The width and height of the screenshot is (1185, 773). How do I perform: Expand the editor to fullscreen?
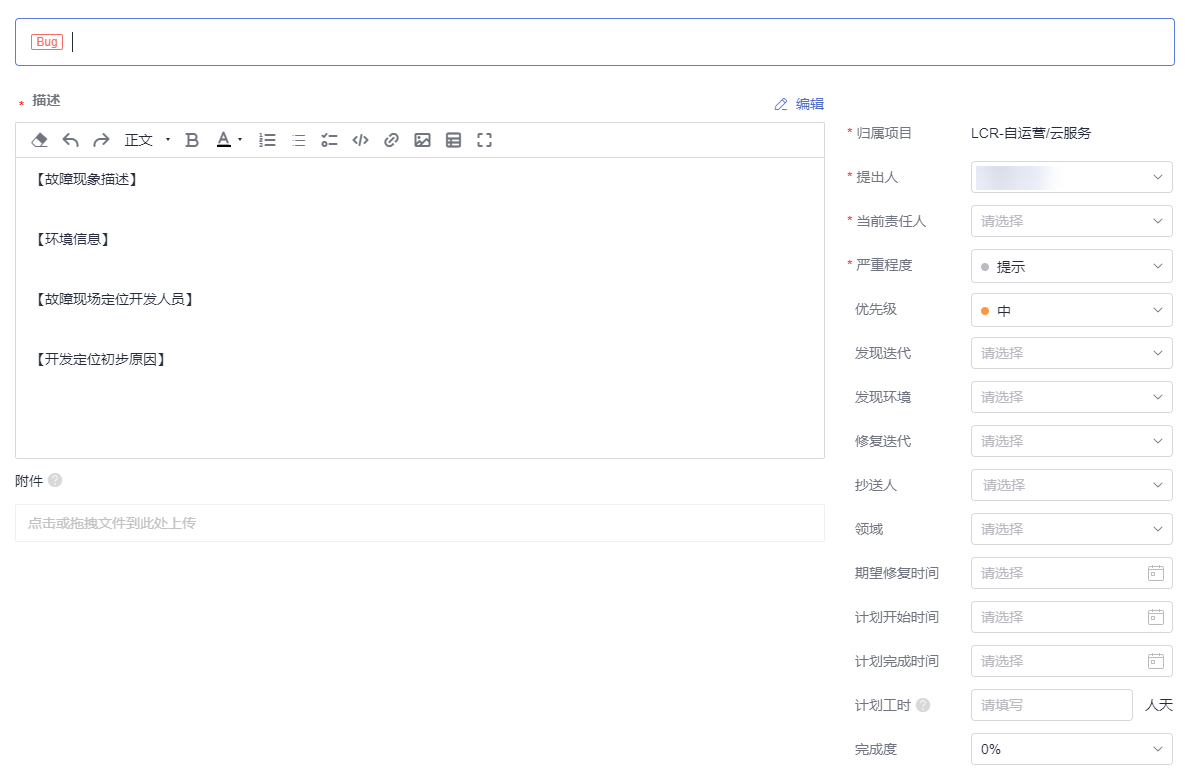(484, 140)
